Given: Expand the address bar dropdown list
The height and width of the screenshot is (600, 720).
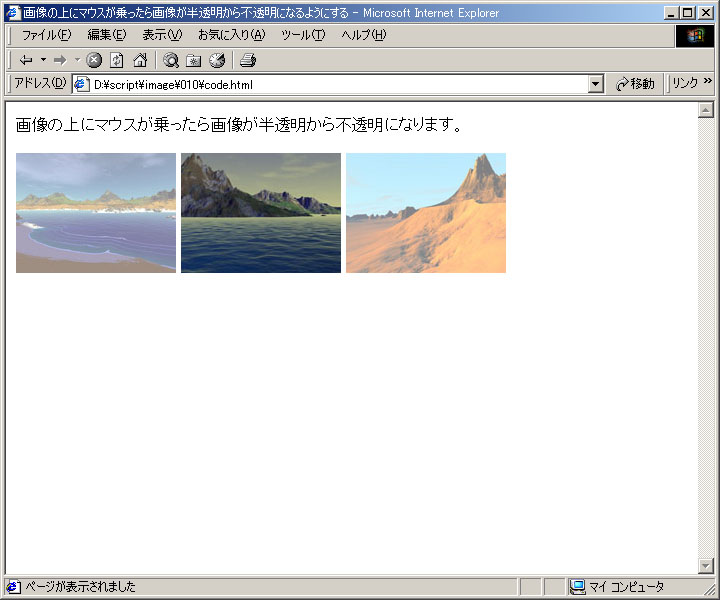Looking at the screenshot, I should pos(596,84).
